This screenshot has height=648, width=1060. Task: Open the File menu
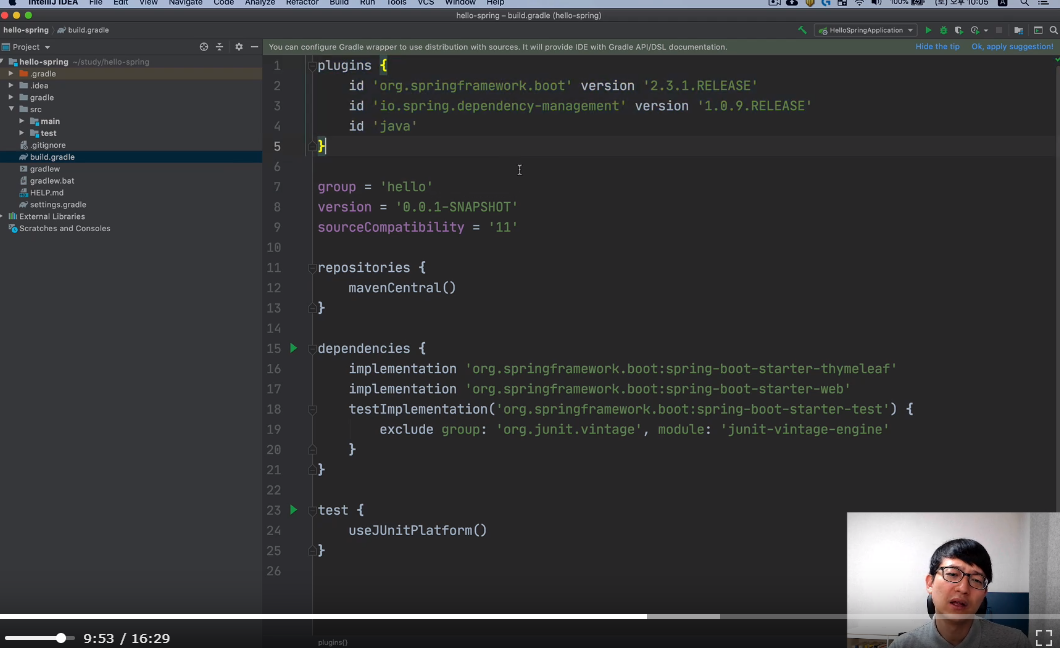[x=95, y=3]
